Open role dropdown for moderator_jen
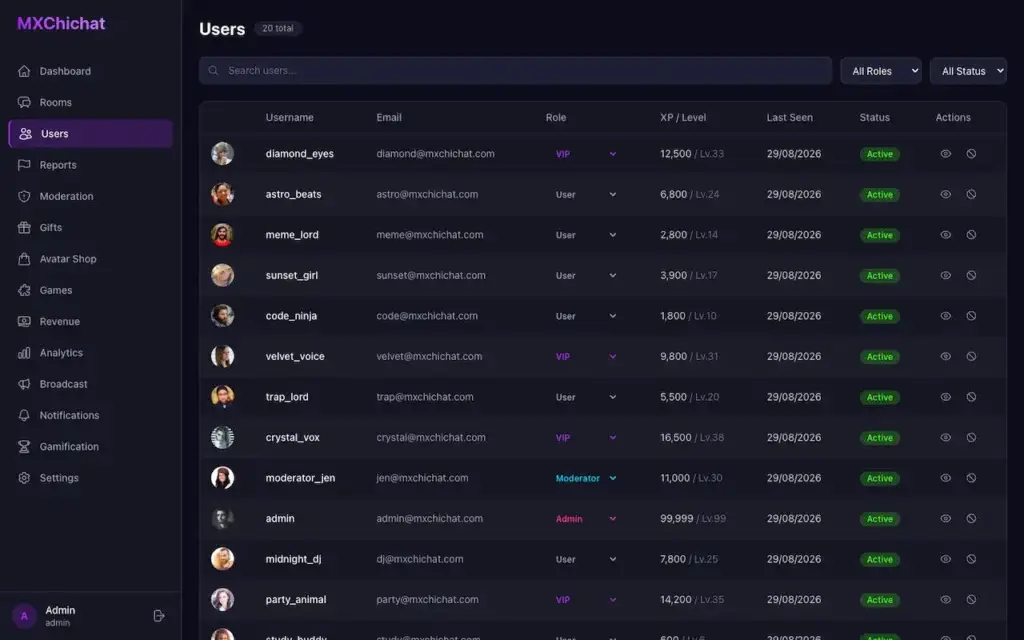The image size is (1024, 640). 584,478
